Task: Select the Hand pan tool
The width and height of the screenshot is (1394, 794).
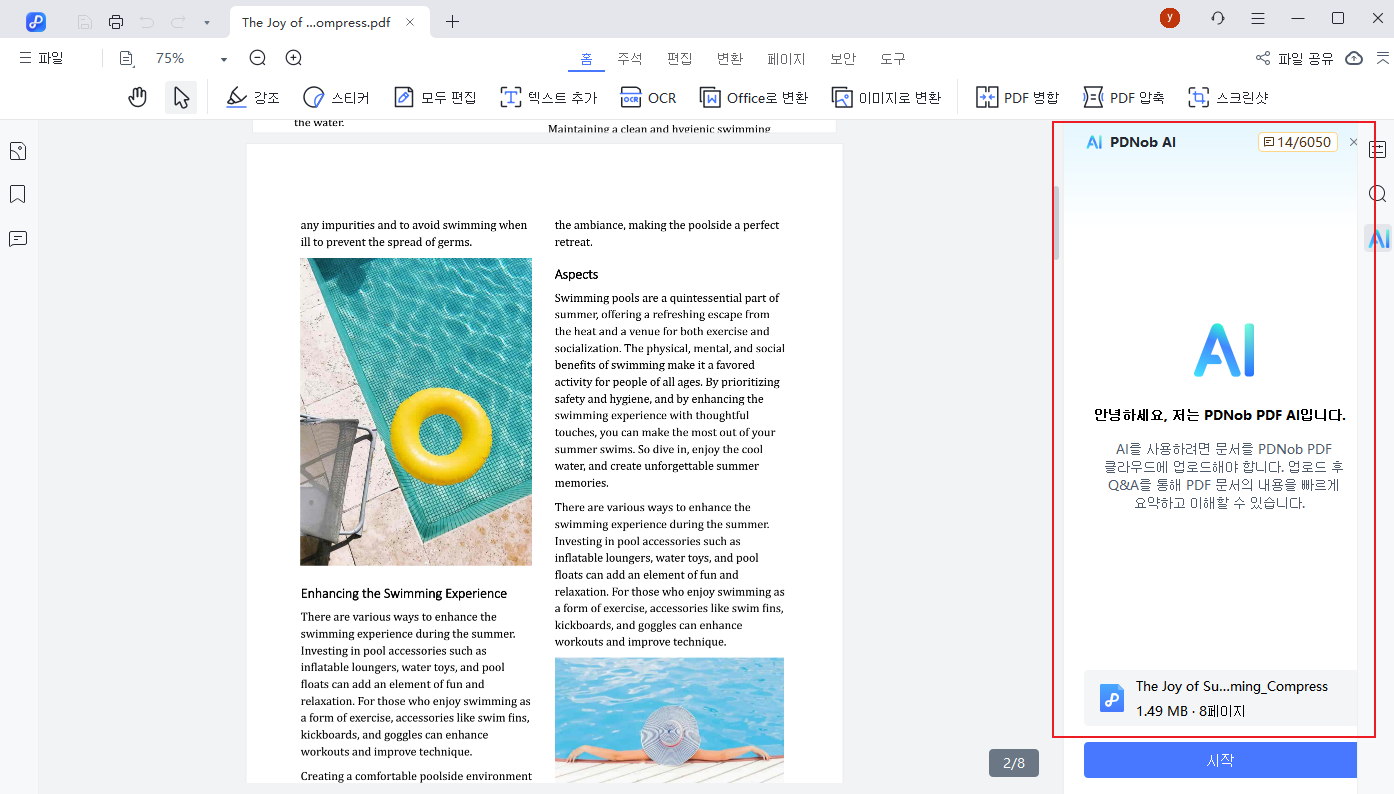Action: tap(138, 97)
